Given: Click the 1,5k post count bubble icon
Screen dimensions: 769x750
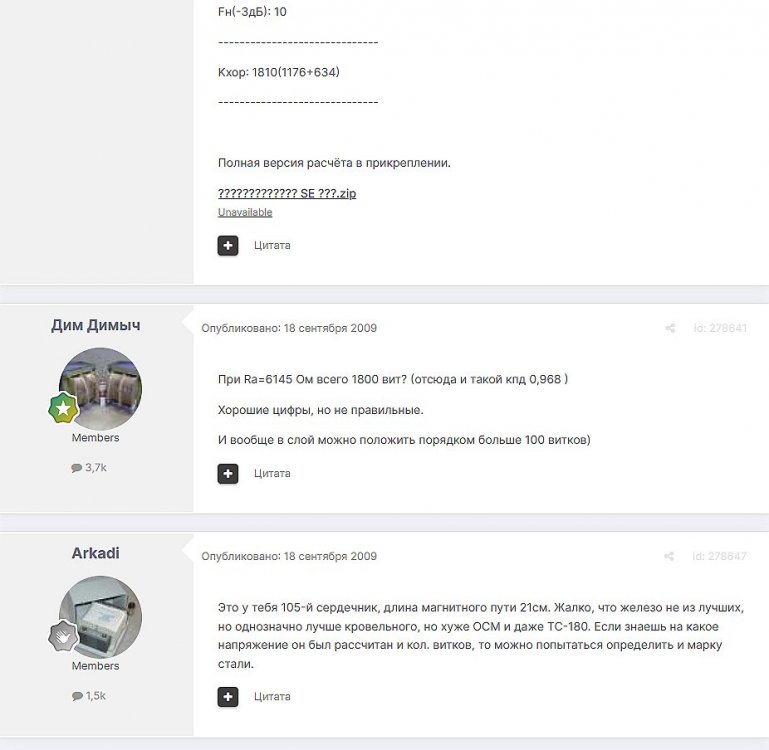Looking at the screenshot, I should [x=77, y=696].
